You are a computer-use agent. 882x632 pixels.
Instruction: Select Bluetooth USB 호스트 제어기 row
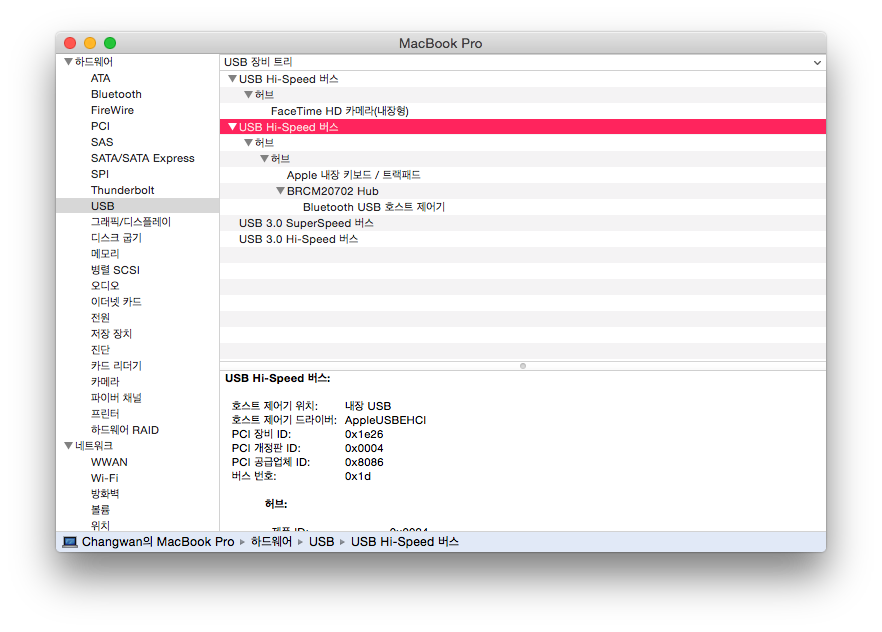374,207
